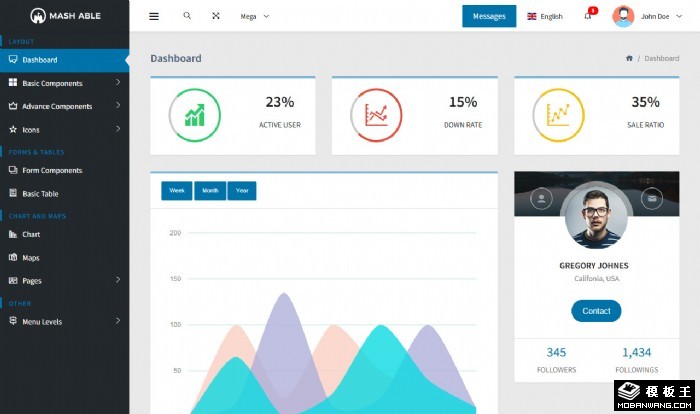Click the hamburger menu toggle icon
Screen dimensions: 700x414
153,16
